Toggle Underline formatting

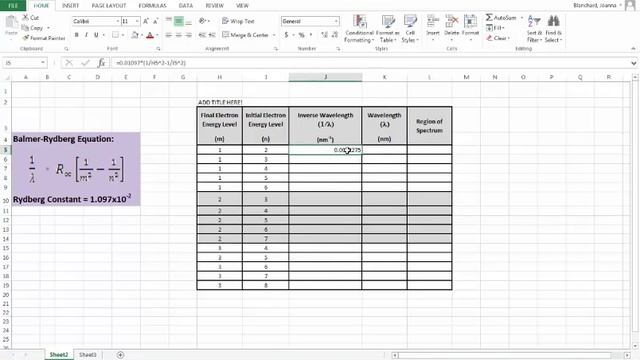pos(96,35)
